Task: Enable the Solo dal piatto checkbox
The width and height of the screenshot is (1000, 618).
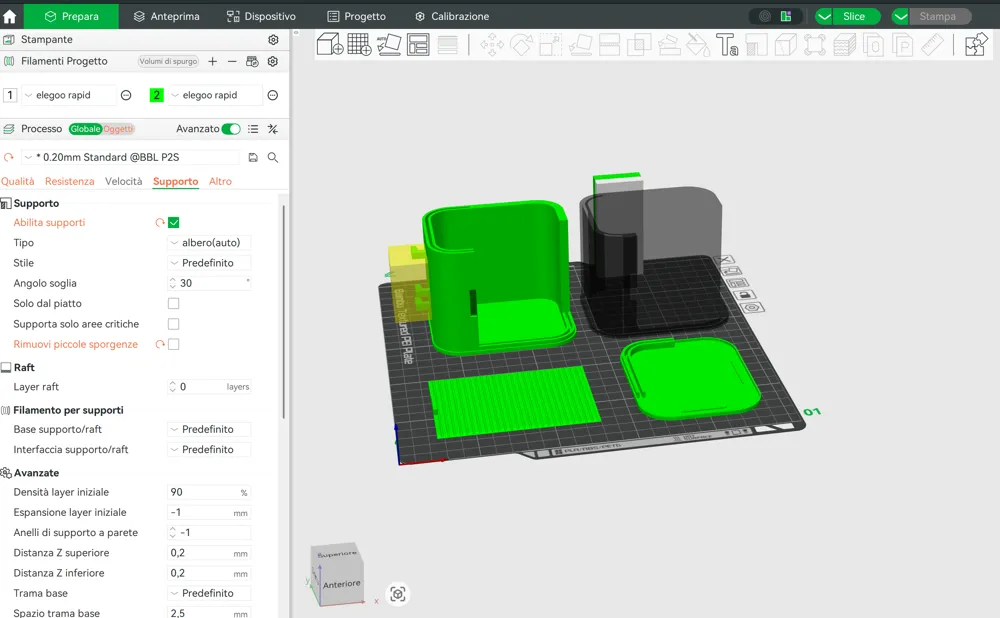Action: coord(173,304)
